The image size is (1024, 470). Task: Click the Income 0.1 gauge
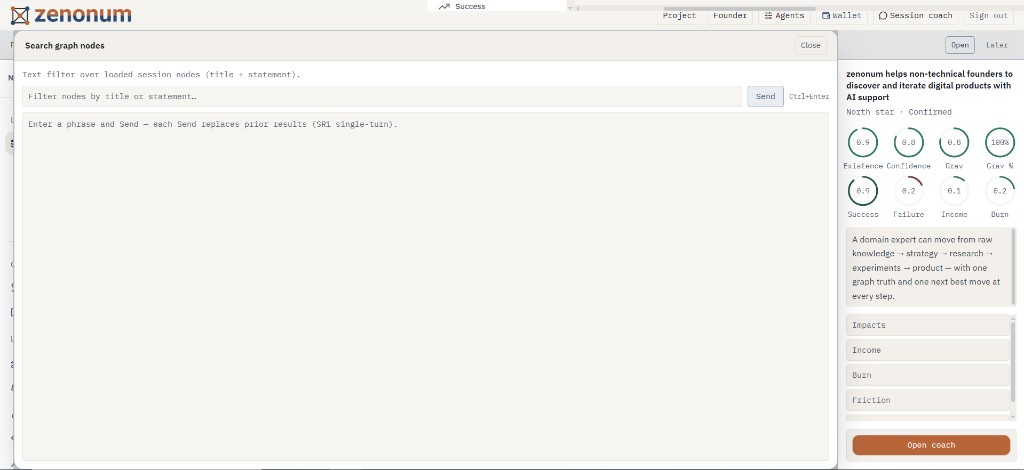click(954, 191)
